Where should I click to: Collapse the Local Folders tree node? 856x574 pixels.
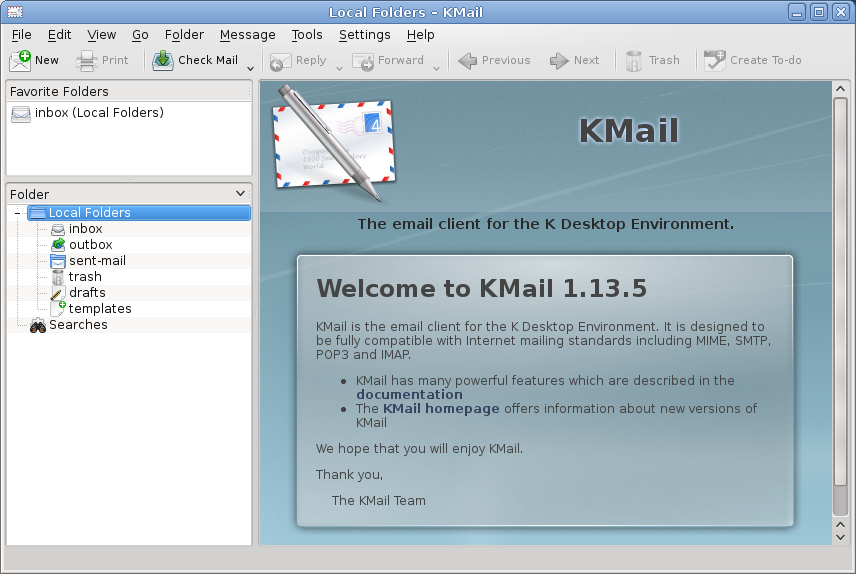pos(17,213)
